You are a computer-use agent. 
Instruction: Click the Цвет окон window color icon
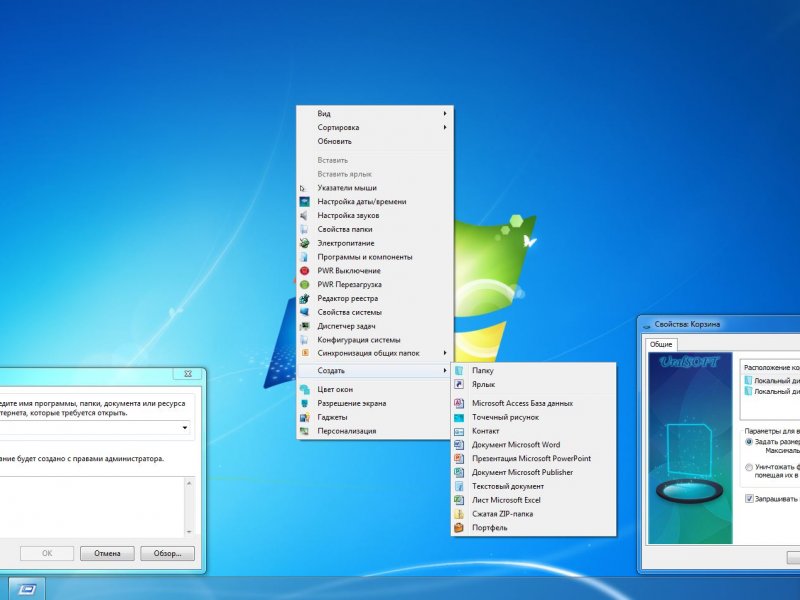coord(304,389)
